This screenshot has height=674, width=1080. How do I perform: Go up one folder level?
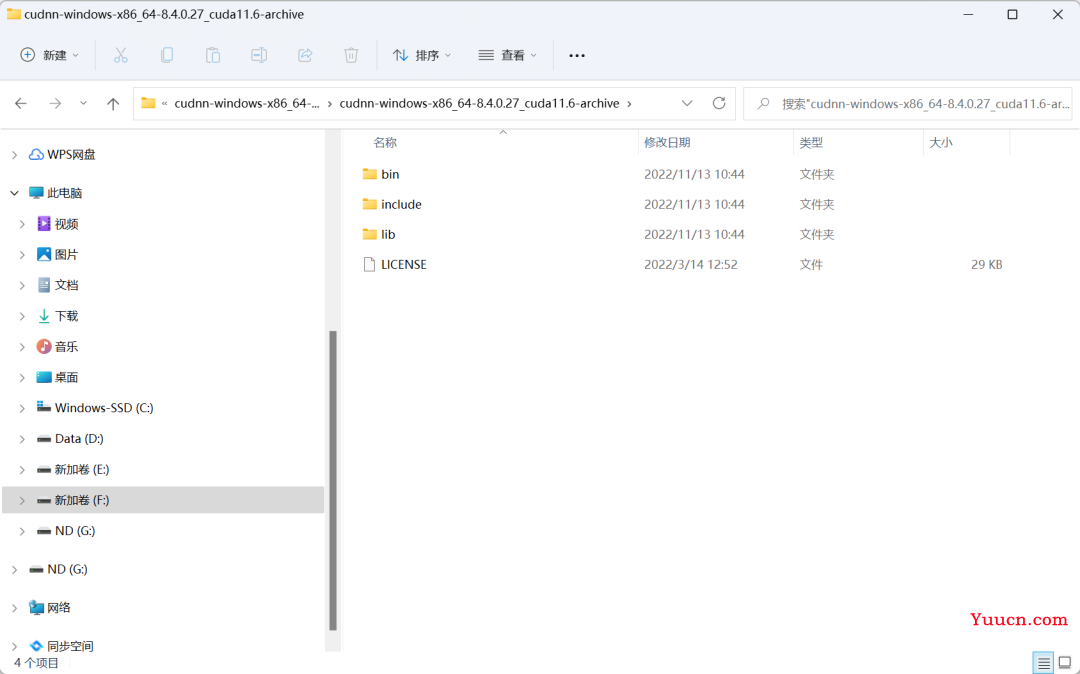coord(113,103)
